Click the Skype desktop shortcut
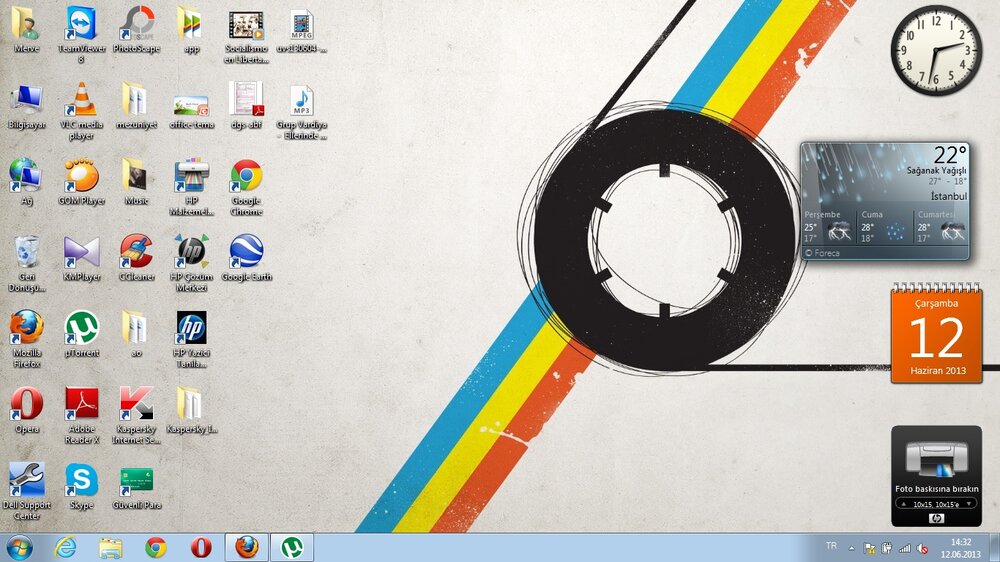 81,480
